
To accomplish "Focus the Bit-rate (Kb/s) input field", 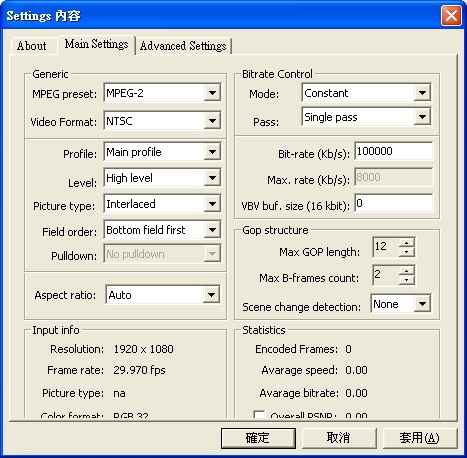I will [x=394, y=152].
